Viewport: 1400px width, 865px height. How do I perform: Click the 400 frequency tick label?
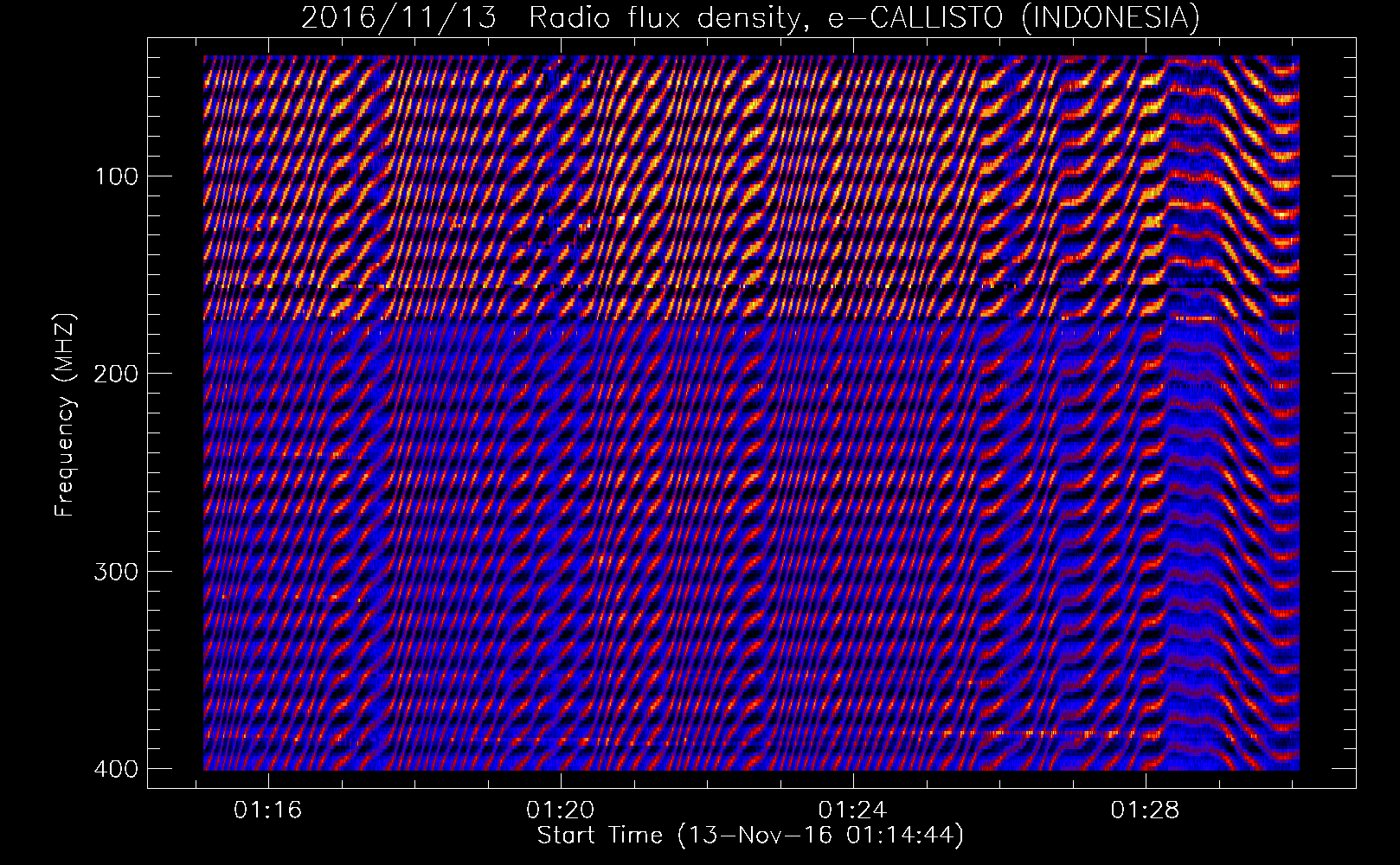pyautogui.click(x=115, y=769)
